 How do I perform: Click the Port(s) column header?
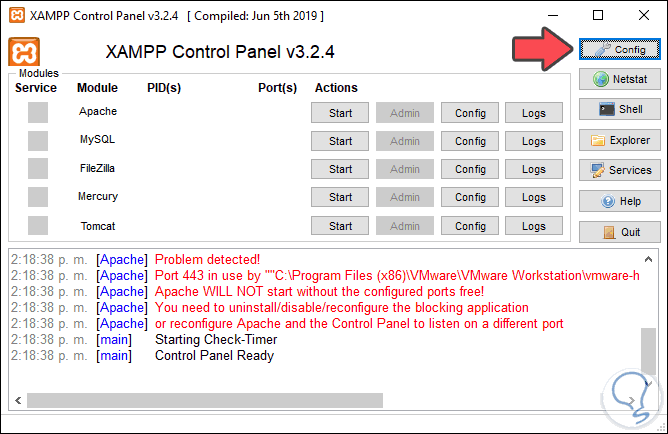277,88
